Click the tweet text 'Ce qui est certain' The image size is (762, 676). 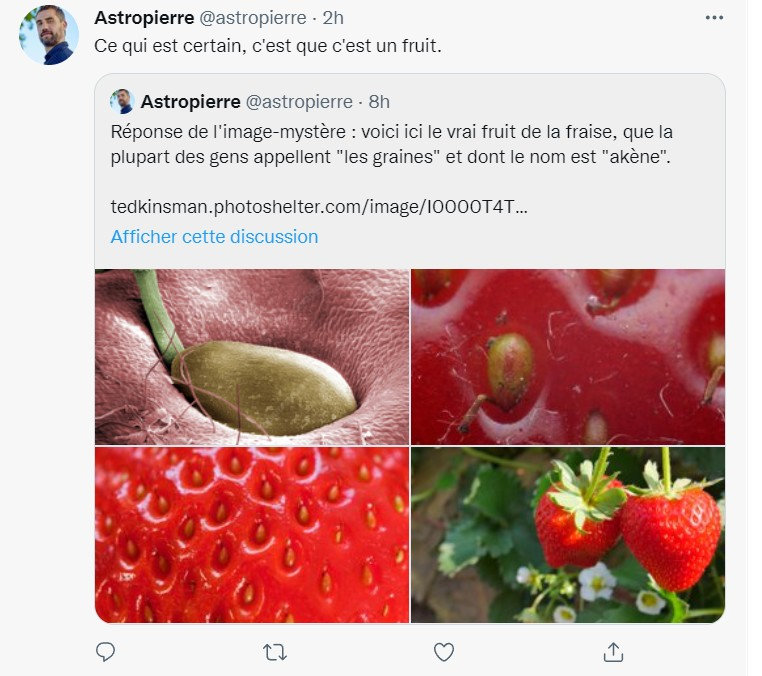coord(268,46)
